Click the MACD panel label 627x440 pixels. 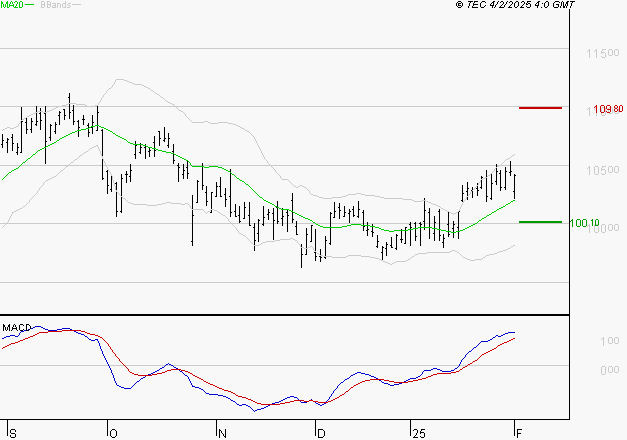16,328
